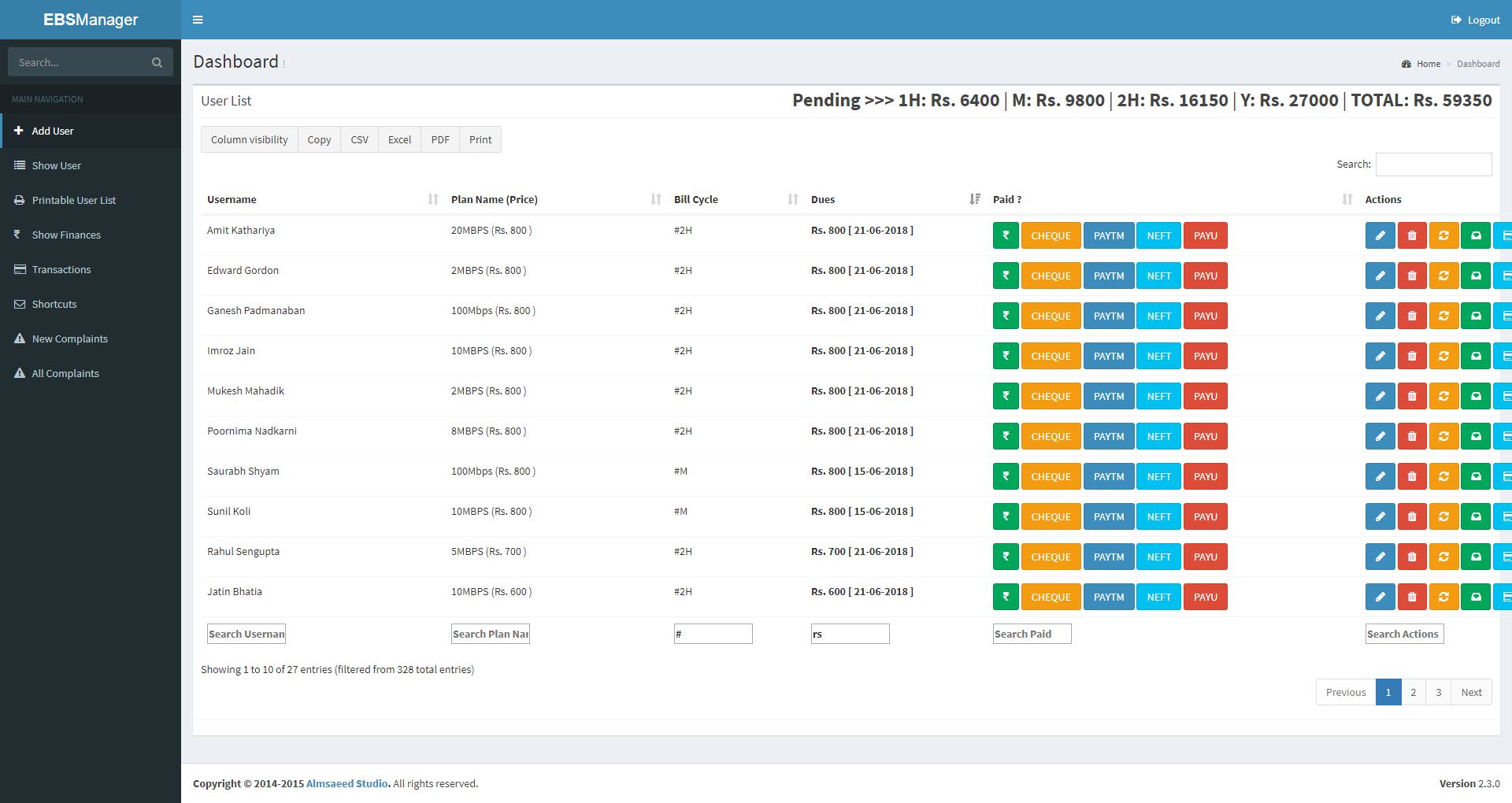Mark Edward Gordon paid by PAYTM
The height and width of the screenshot is (803, 1512).
pos(1109,276)
